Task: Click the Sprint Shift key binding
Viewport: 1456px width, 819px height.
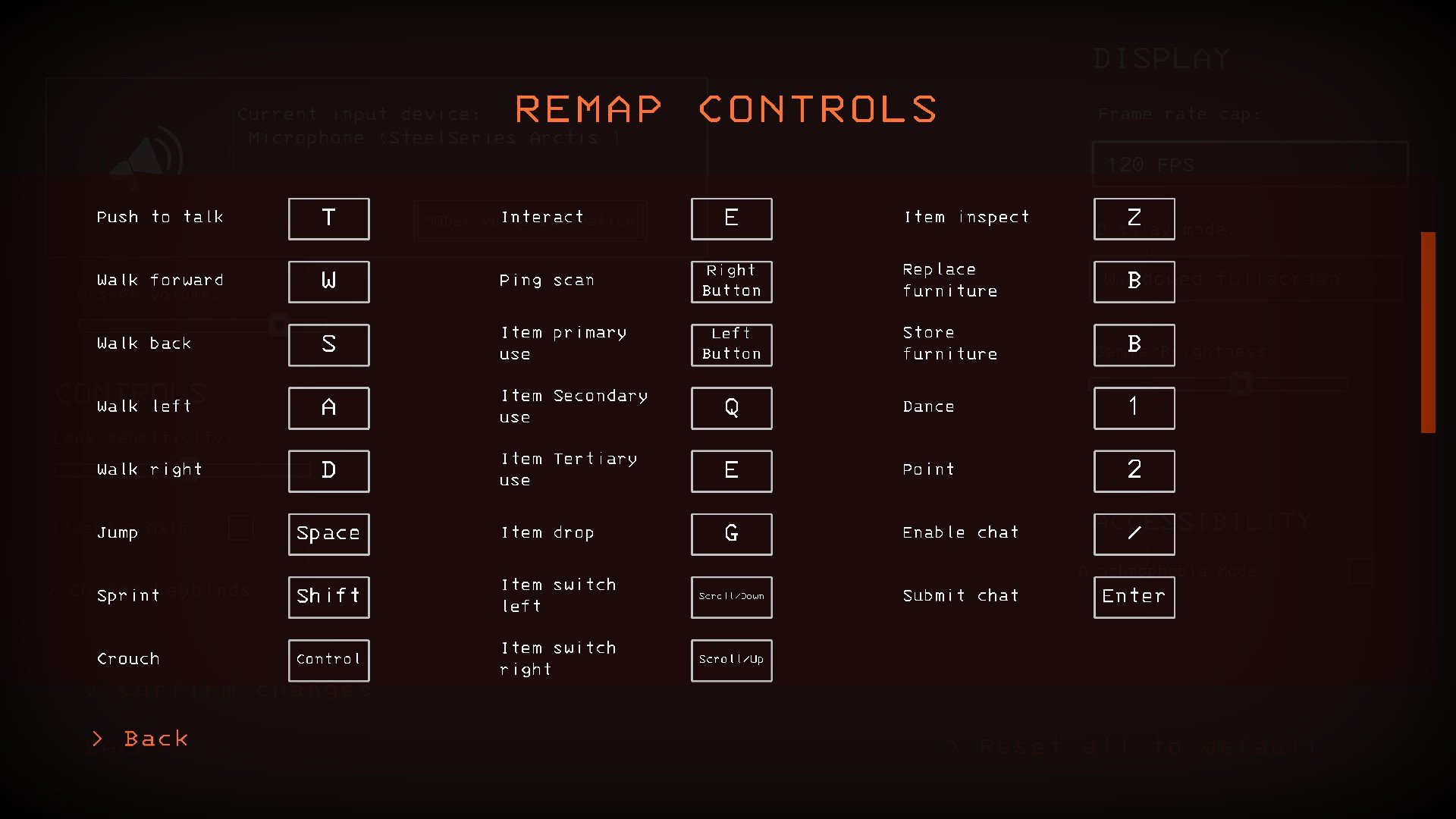Action: click(328, 596)
